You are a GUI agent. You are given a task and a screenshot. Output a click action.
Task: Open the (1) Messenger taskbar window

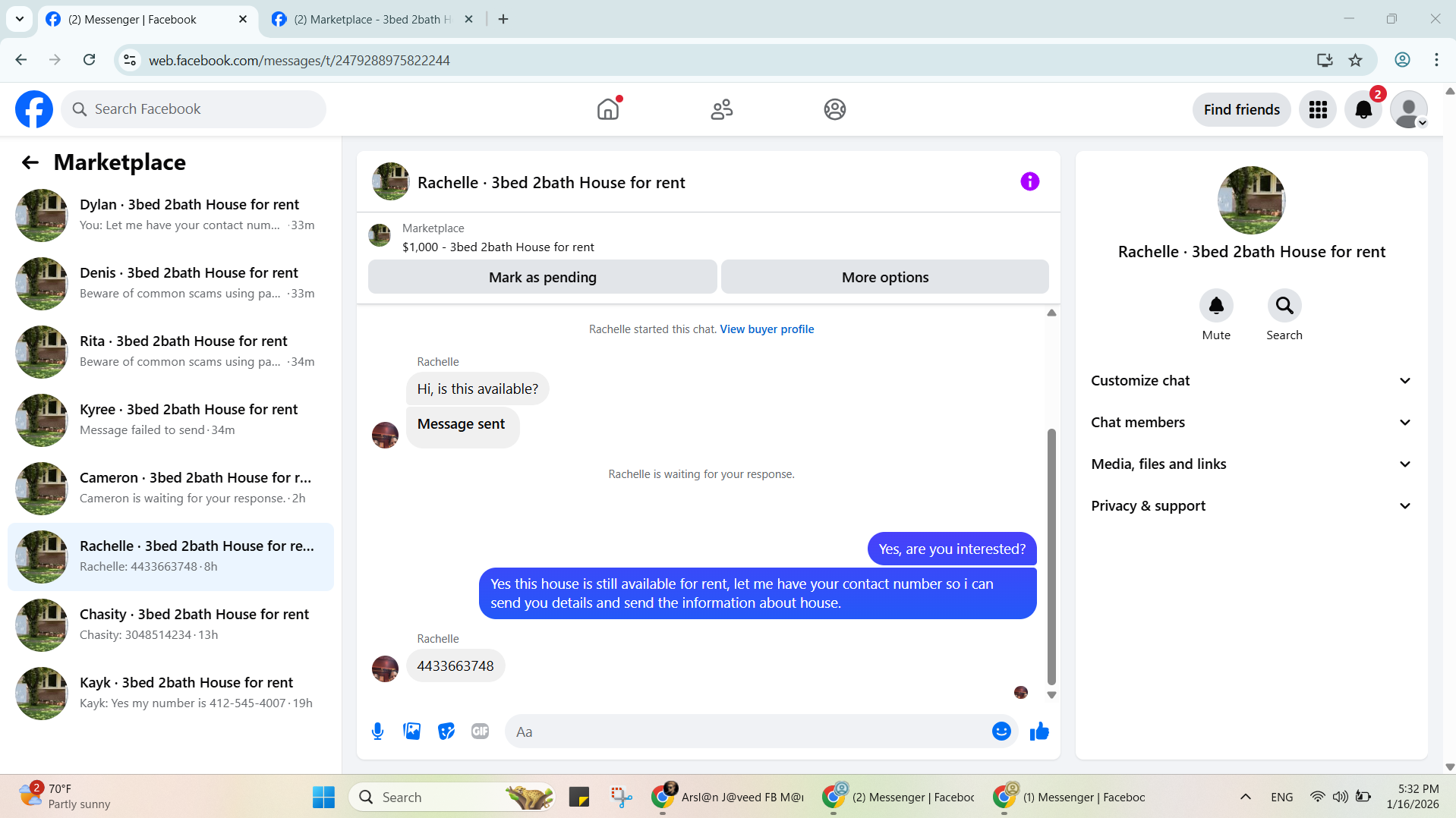tap(1070, 798)
